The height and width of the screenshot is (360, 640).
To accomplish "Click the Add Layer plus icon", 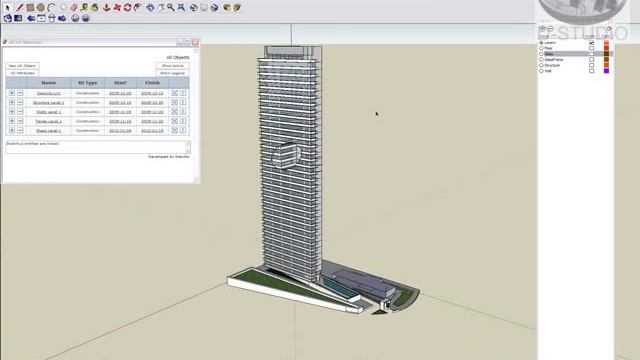I will pyautogui.click(x=542, y=29).
